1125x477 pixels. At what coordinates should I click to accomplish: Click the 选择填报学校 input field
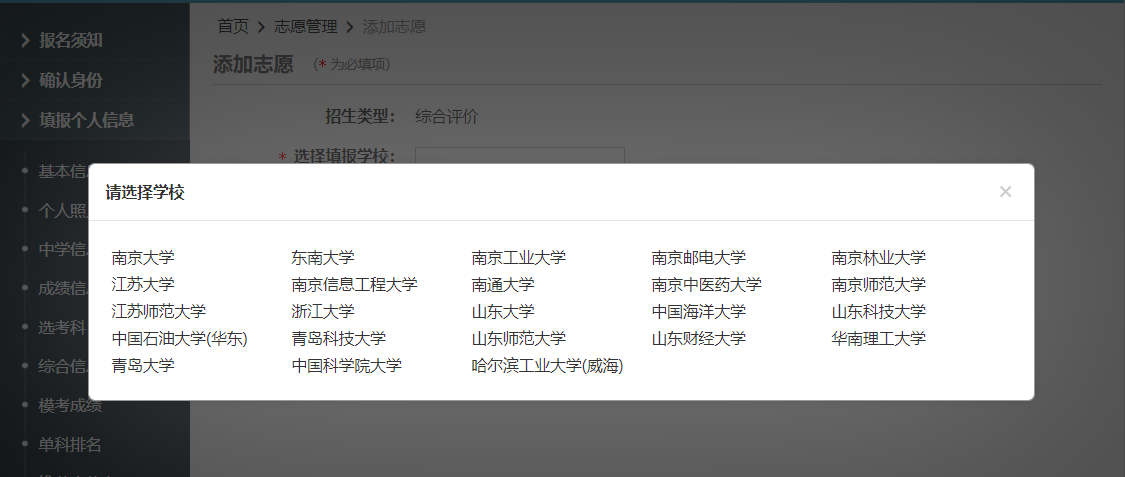coord(519,156)
